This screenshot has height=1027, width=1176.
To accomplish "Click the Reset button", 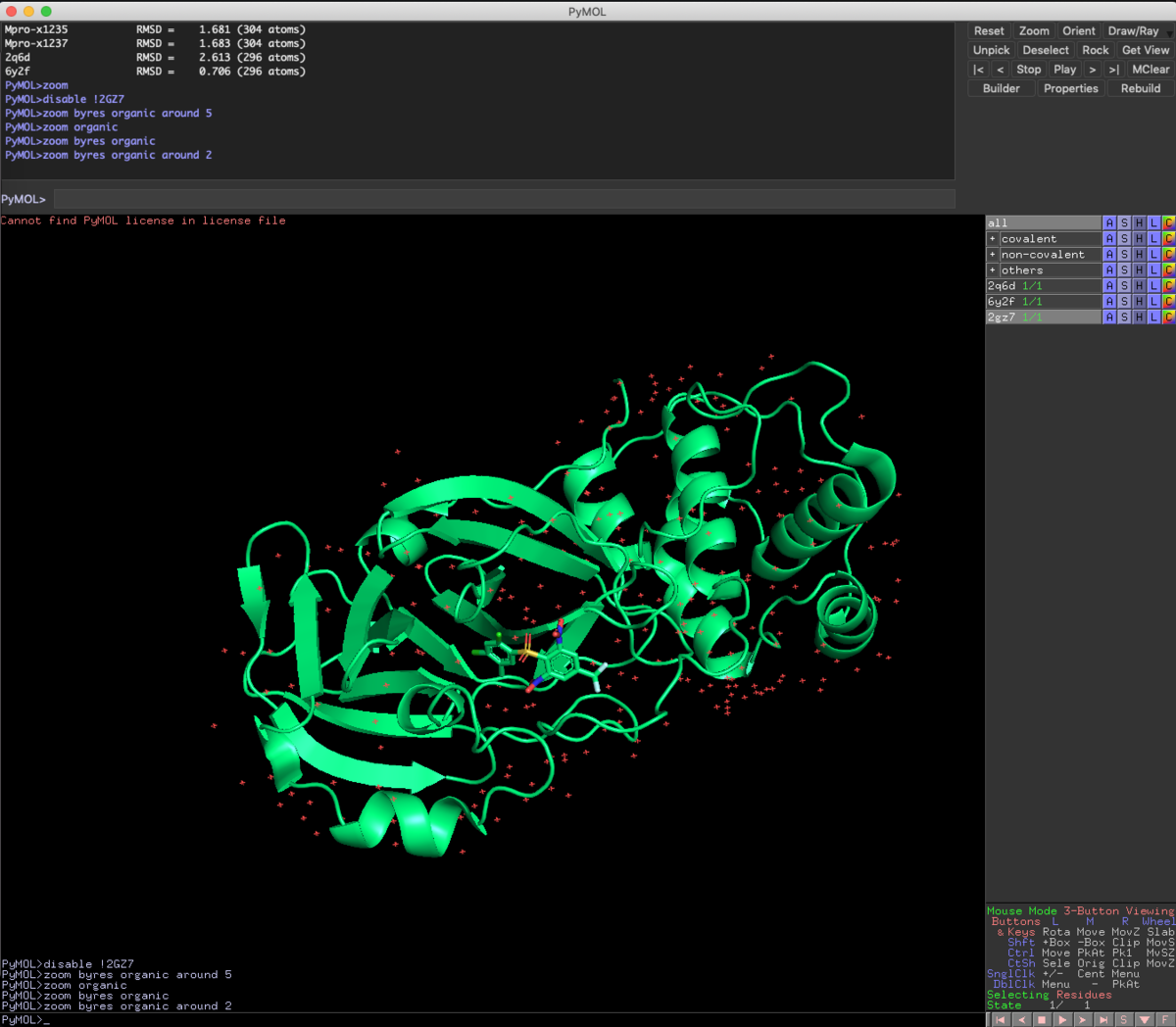I will click(989, 31).
